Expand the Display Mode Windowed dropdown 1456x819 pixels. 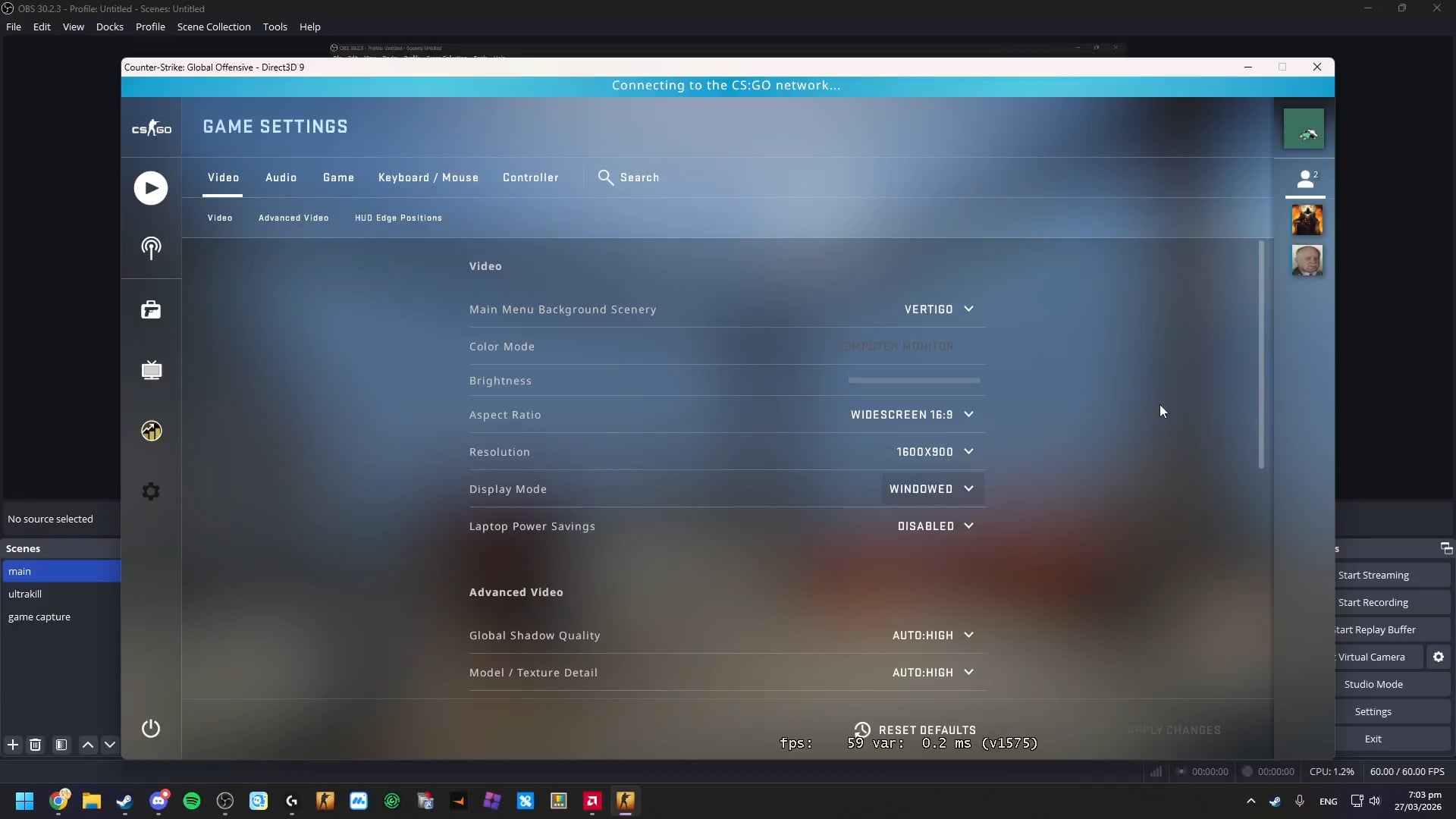click(x=931, y=489)
